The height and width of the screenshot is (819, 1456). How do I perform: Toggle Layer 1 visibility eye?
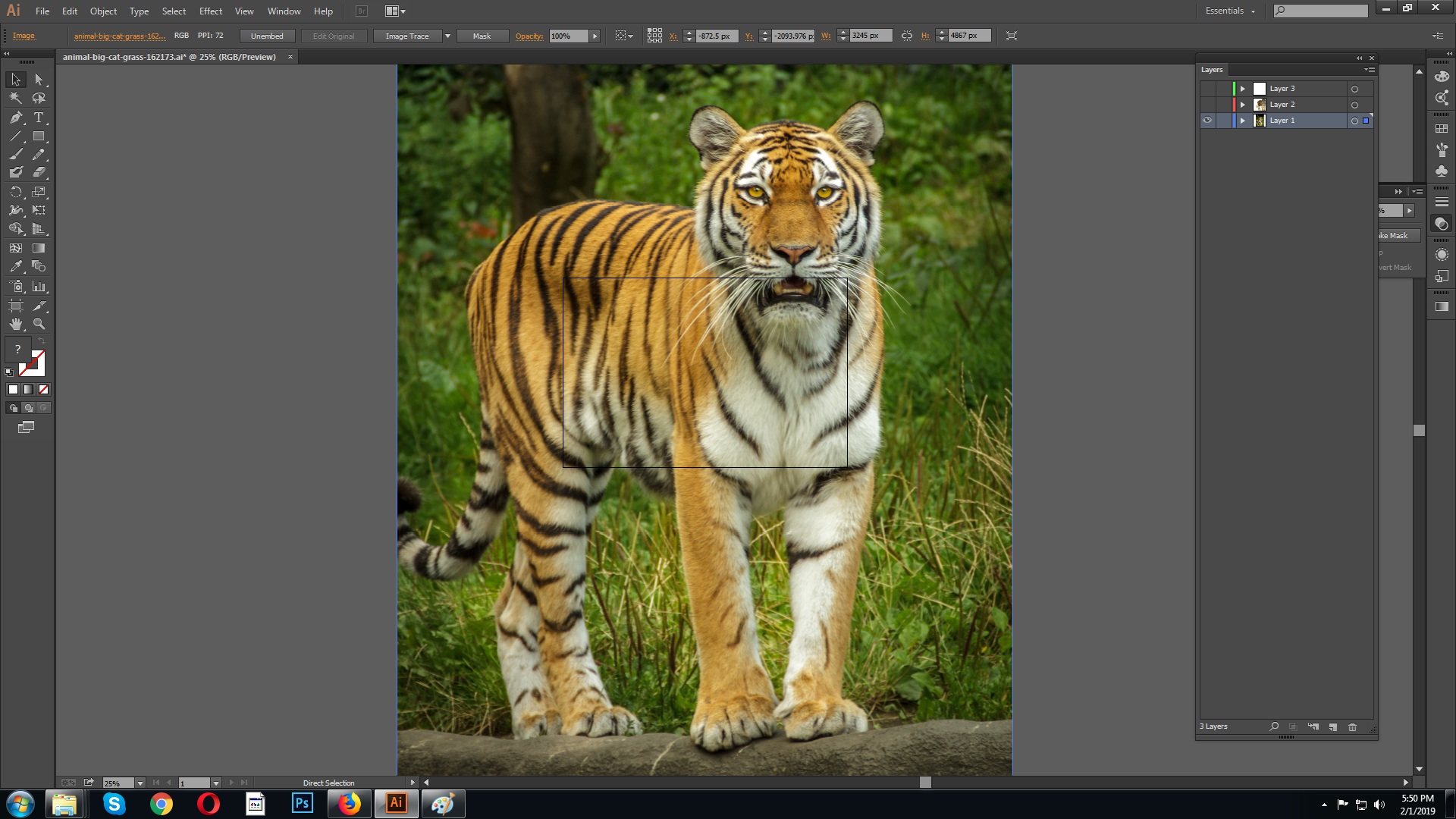1208,120
